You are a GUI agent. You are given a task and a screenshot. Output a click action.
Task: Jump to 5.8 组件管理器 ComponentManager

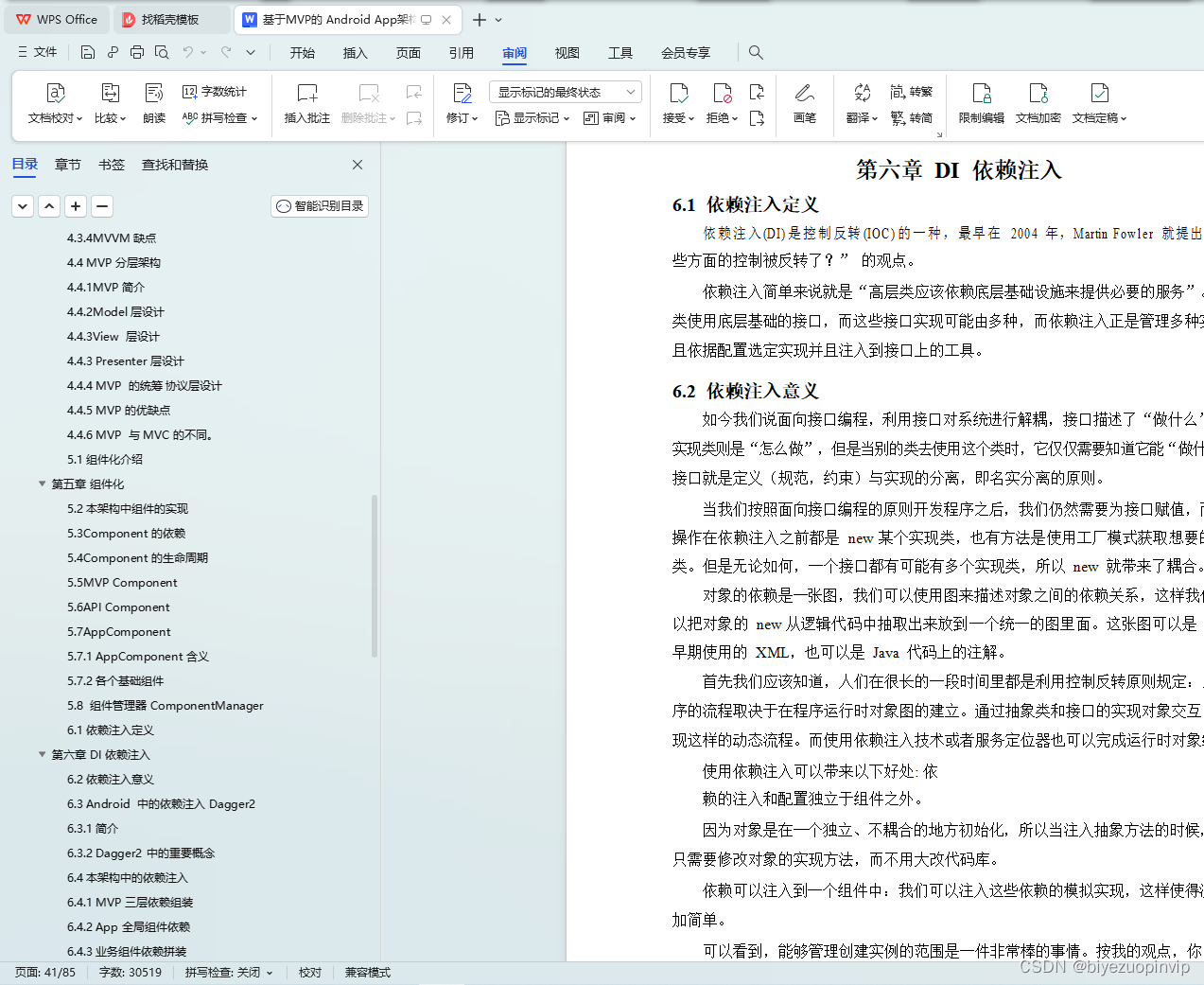point(166,705)
